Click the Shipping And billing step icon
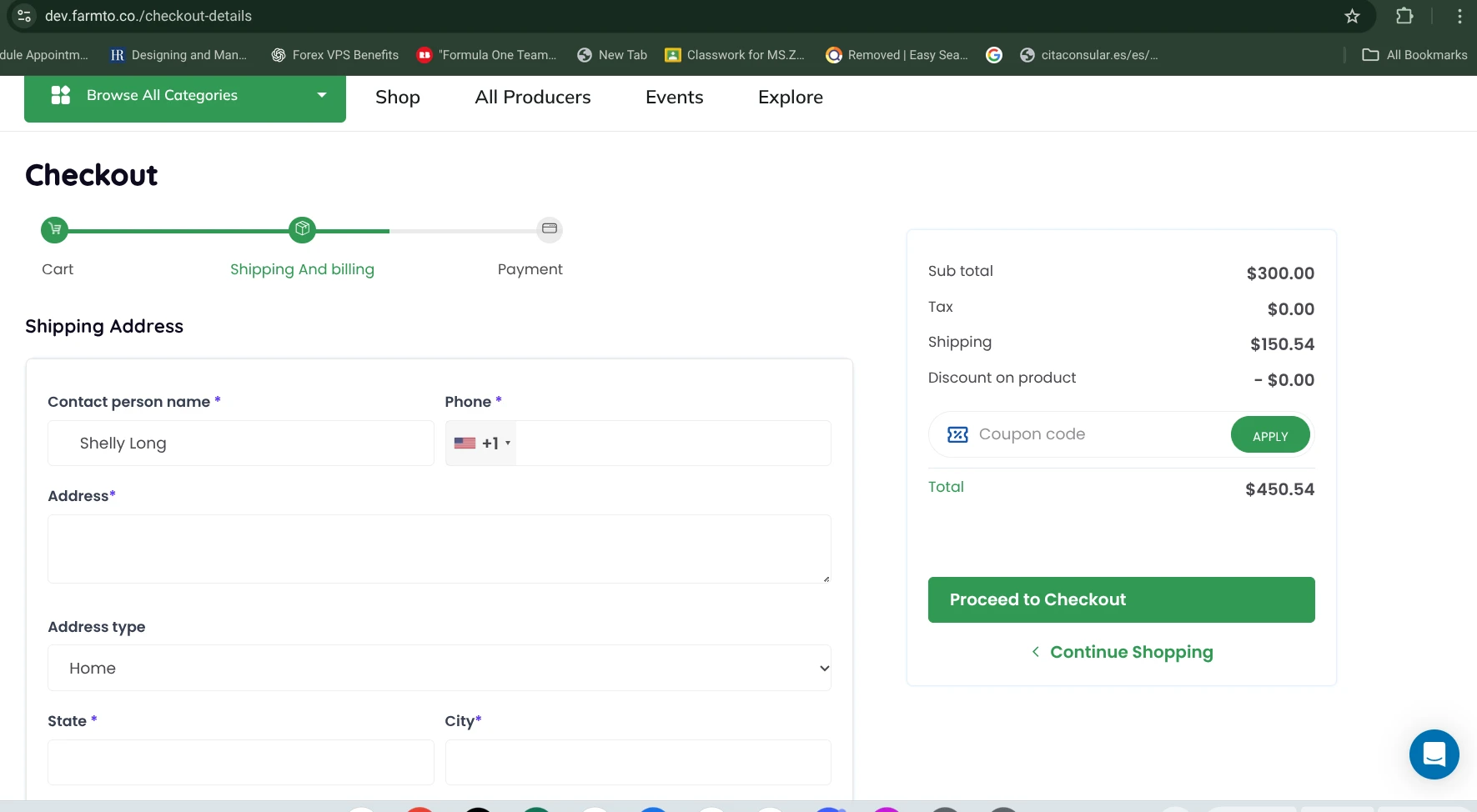 click(x=302, y=229)
